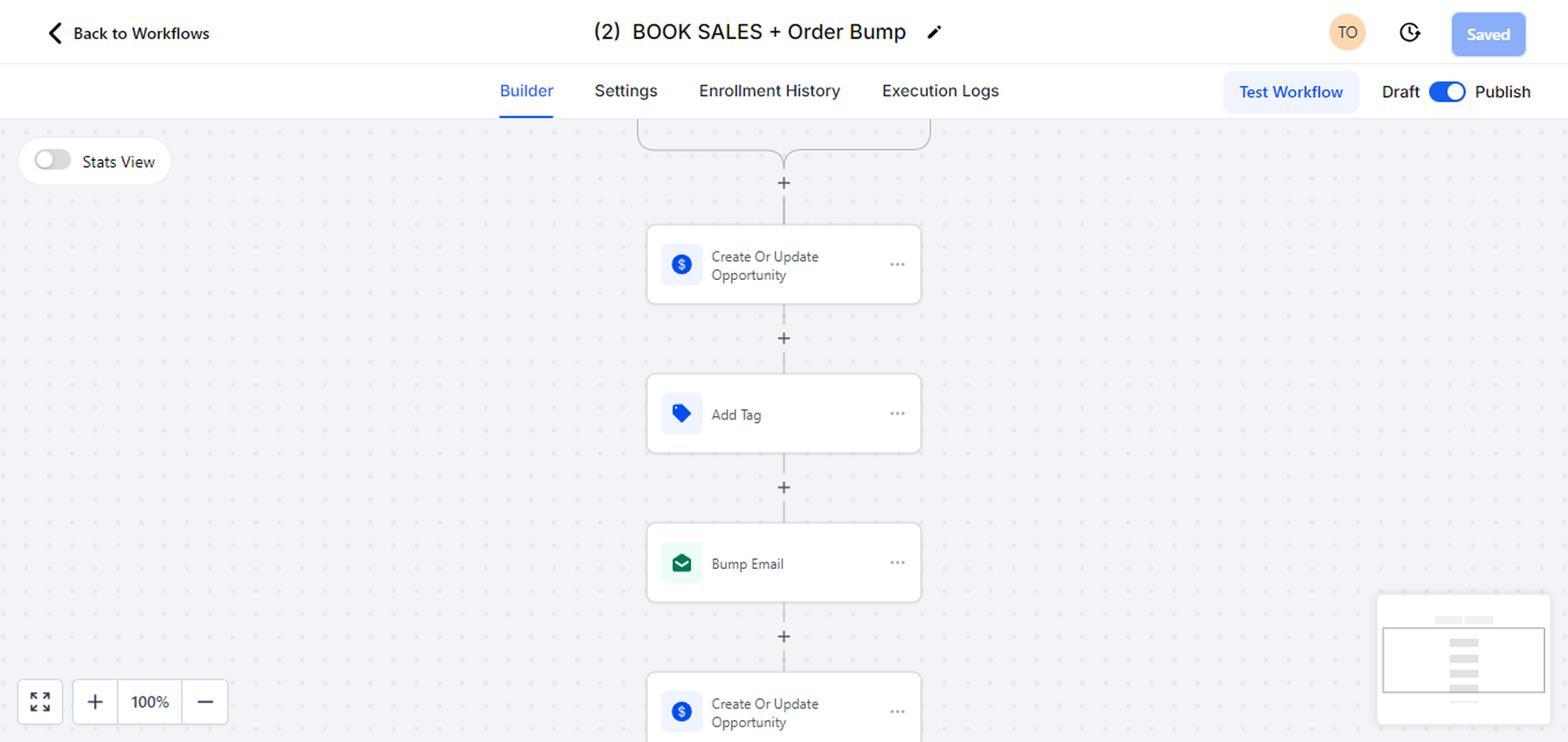Click the Bump Email envelope icon
This screenshot has width=1568, height=742.
(x=682, y=563)
